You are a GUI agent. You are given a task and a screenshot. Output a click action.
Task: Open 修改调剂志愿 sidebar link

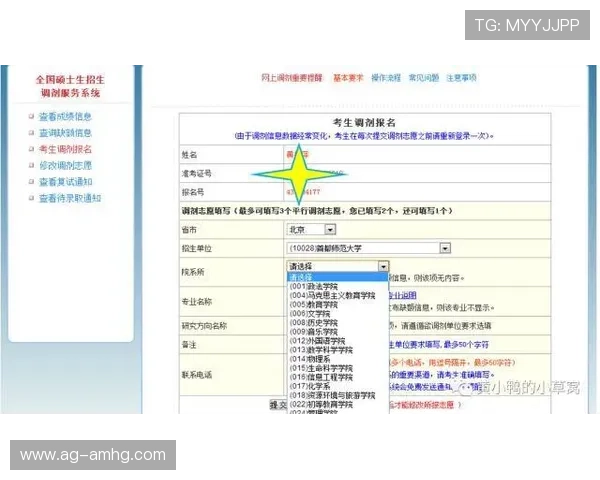coord(65,165)
